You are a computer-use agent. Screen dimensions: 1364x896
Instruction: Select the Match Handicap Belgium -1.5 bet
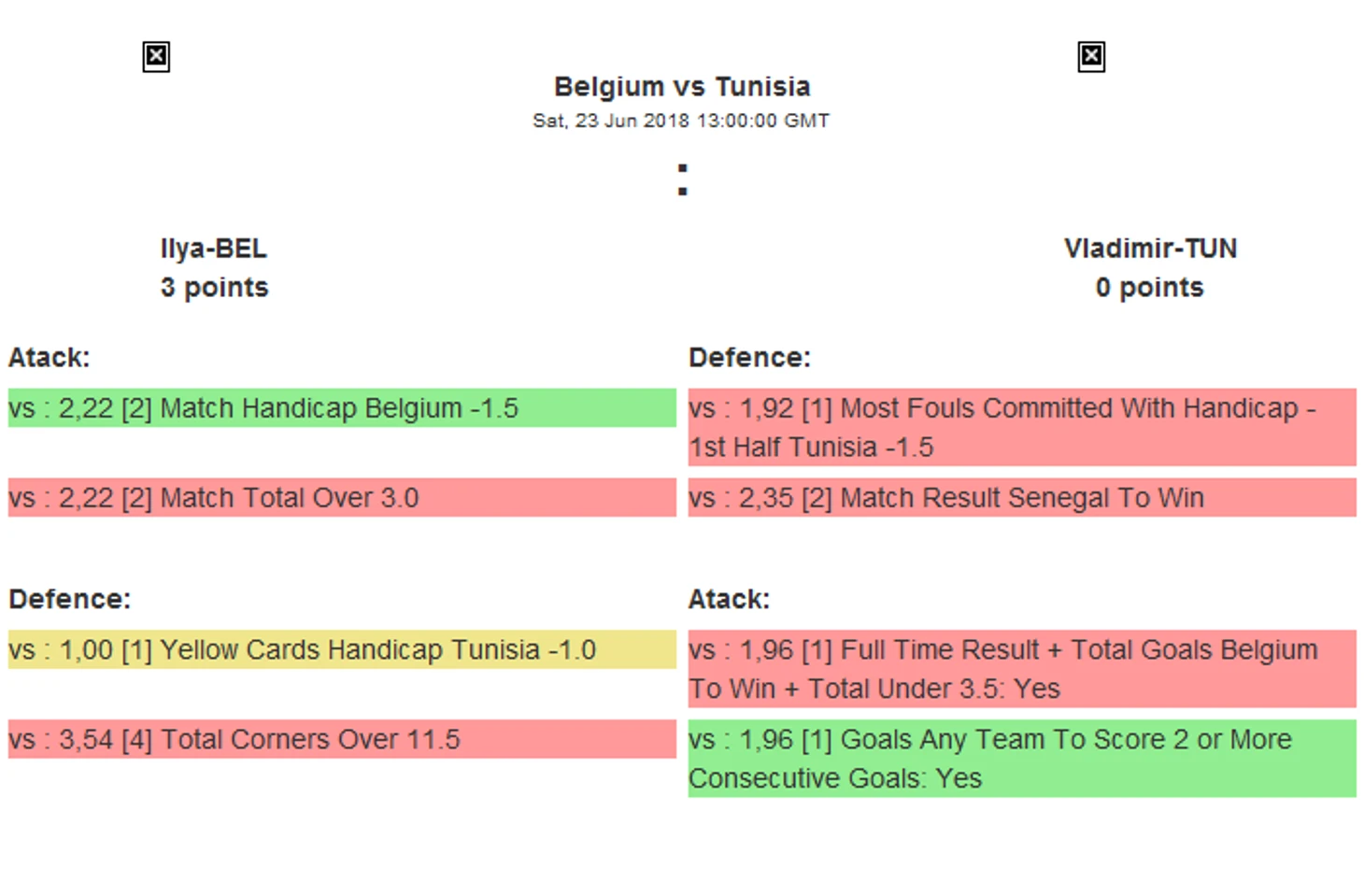pyautogui.click(x=341, y=408)
